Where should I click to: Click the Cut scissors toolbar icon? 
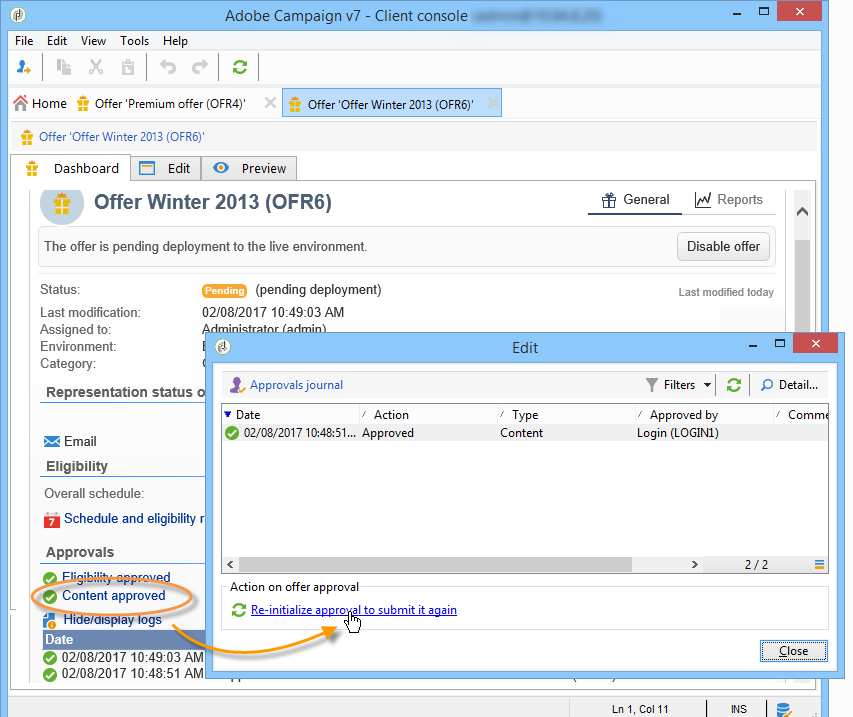click(96, 67)
